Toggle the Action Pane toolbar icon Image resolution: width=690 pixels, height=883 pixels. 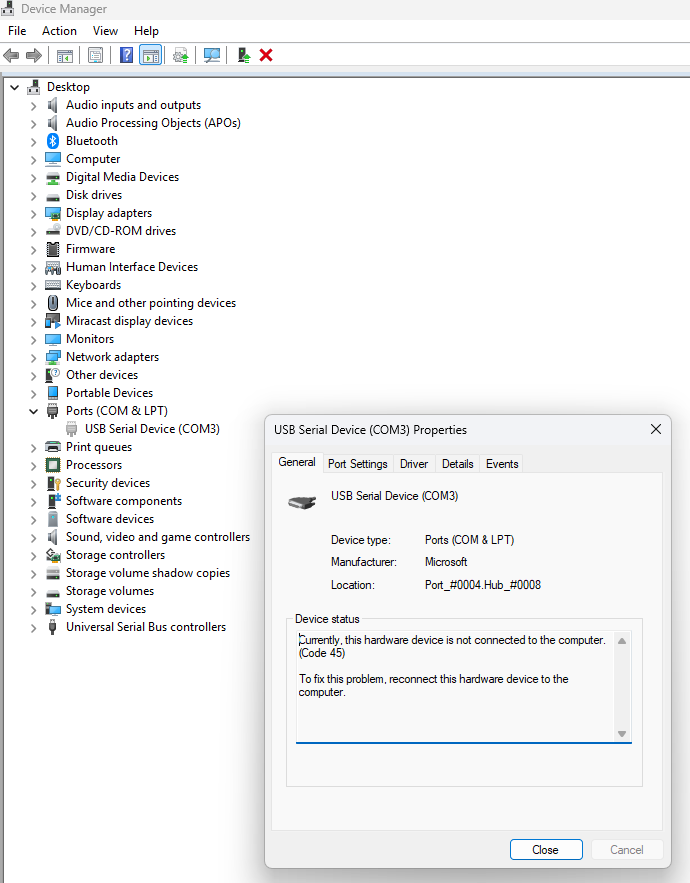(x=150, y=55)
